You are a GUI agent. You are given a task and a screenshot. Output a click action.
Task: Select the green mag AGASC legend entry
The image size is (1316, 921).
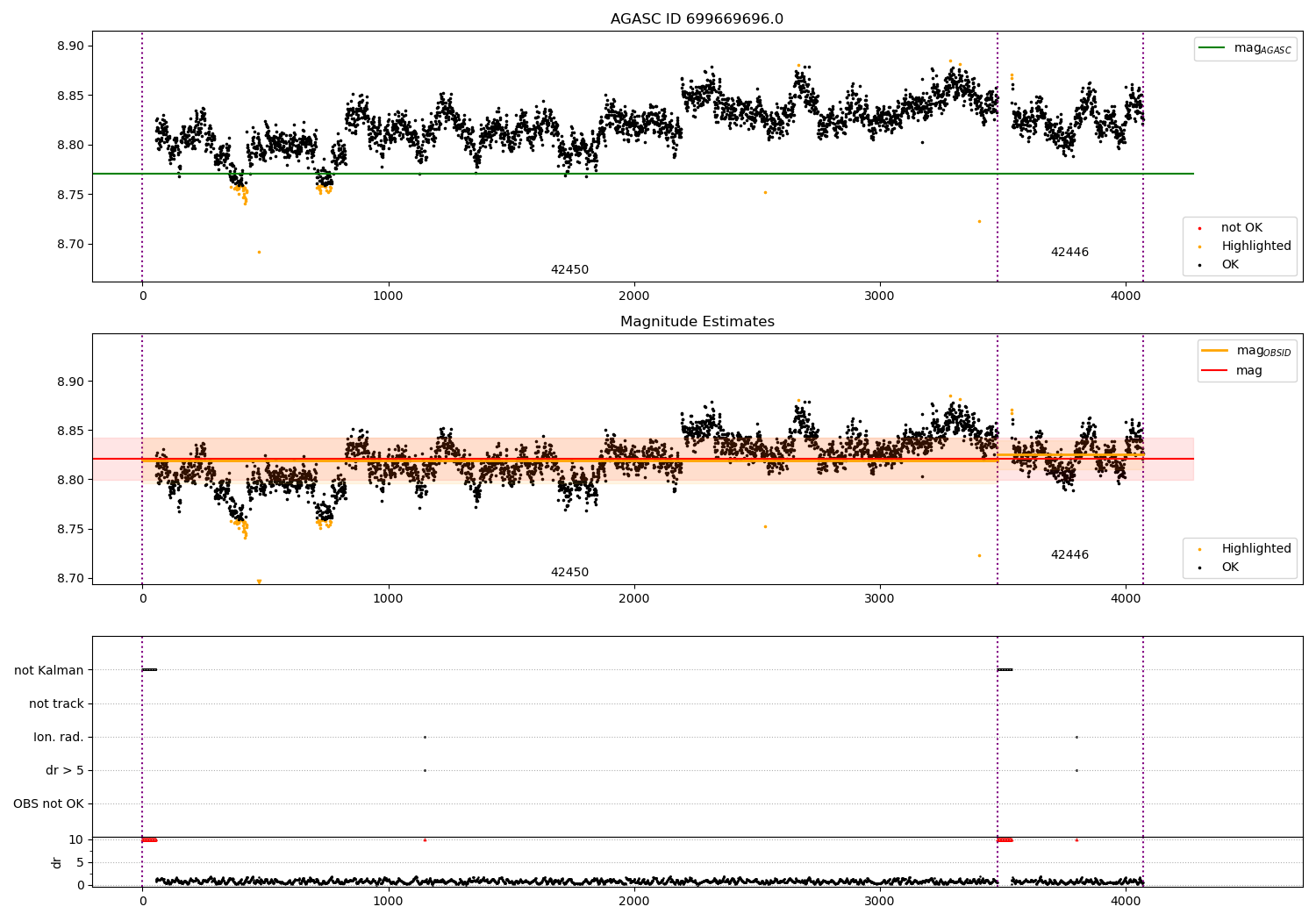1245,48
